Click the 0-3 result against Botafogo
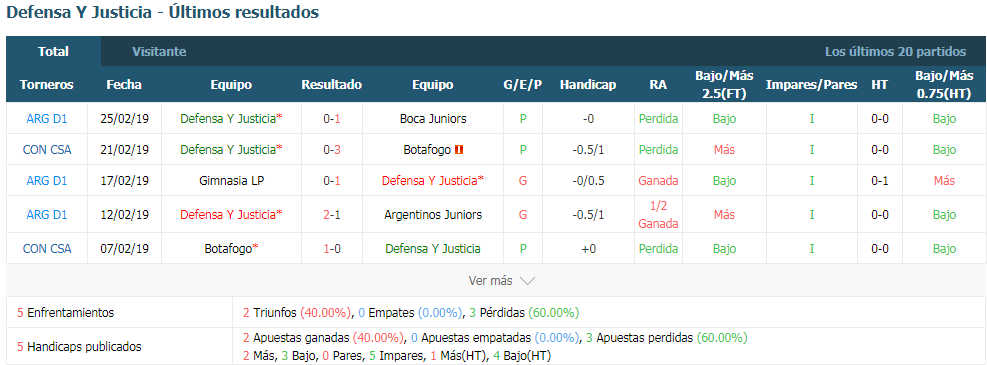Viewport: 987px width, 365px height. click(x=332, y=150)
